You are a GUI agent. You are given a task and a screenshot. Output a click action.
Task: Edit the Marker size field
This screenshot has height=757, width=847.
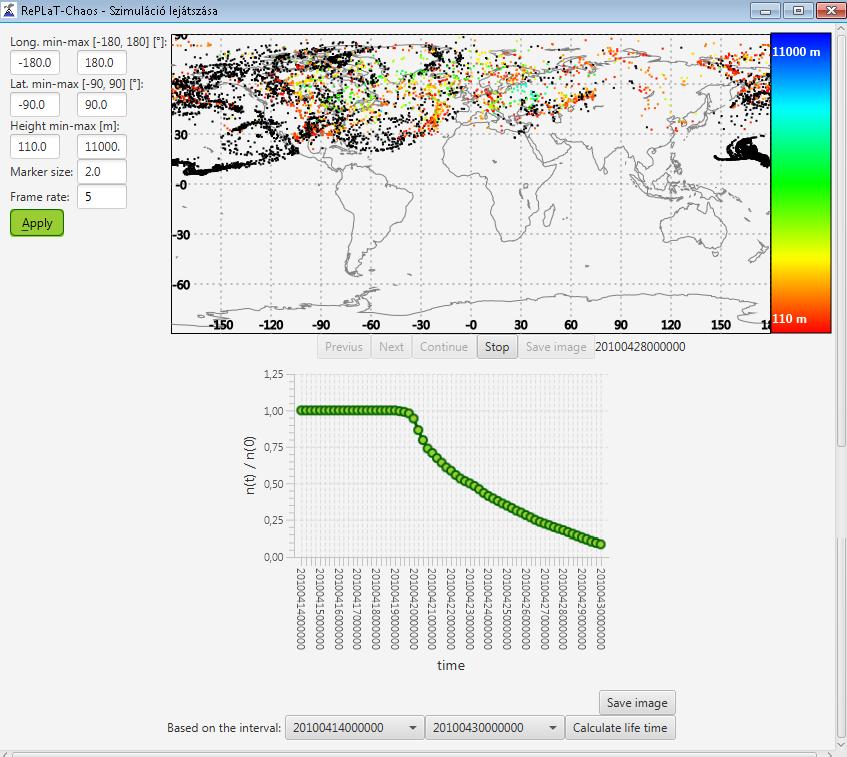[102, 172]
